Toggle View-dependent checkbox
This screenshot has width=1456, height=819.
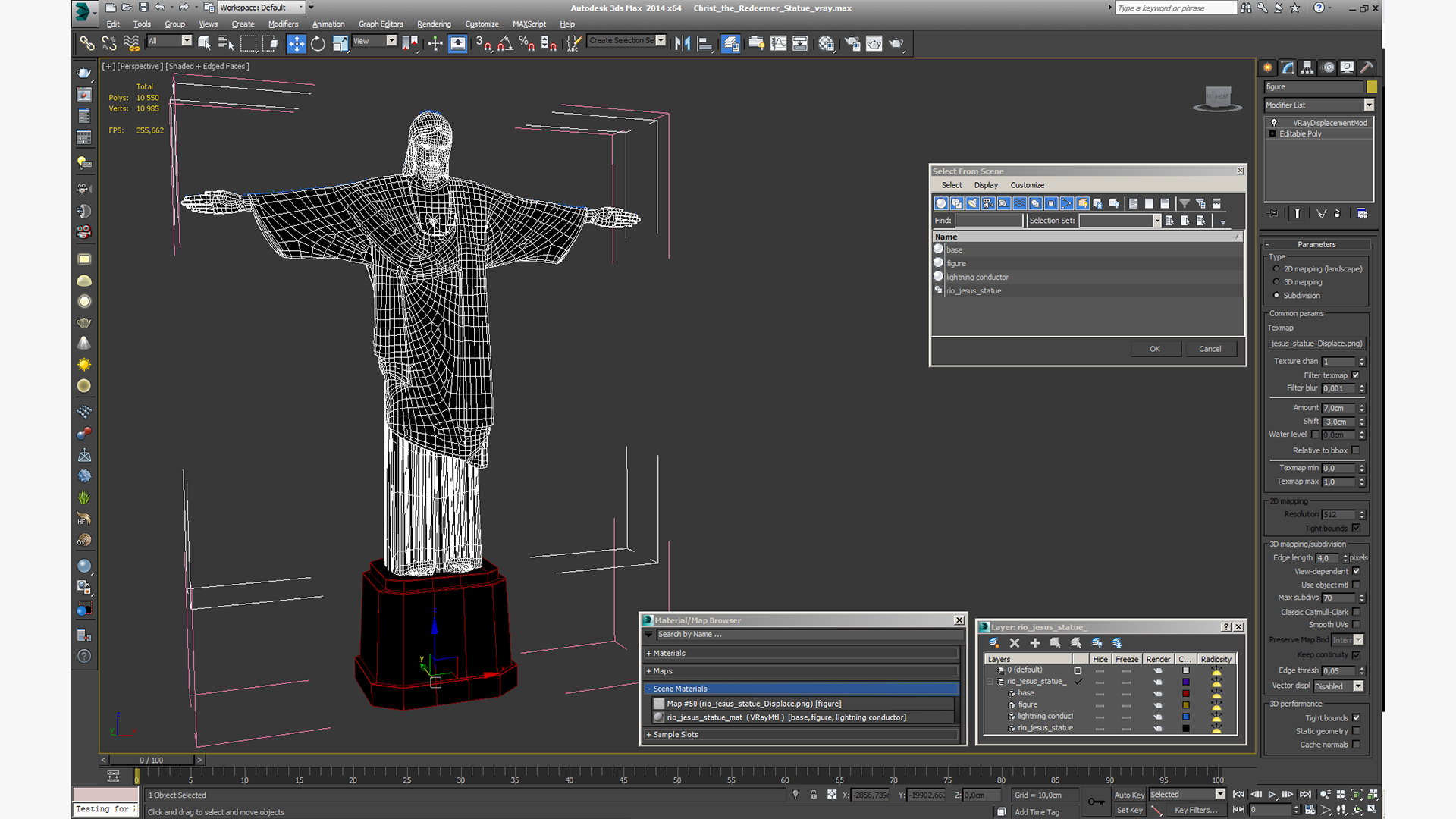tap(1356, 571)
